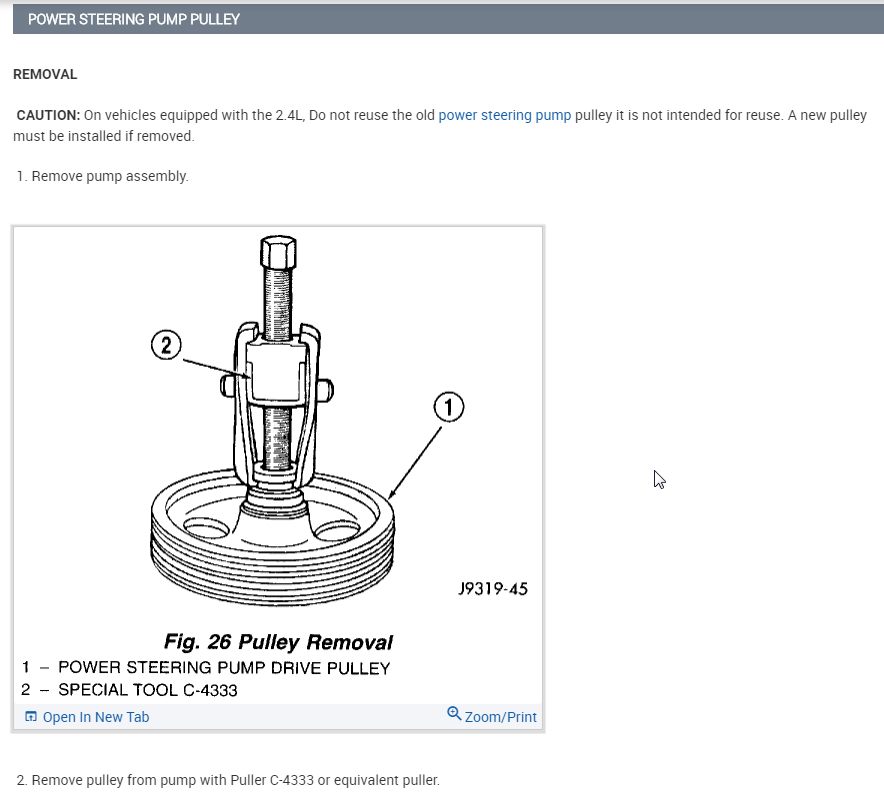Click legend entry 'POWER STEERING PUMP DRIVE PULLEY'

pyautogui.click(x=224, y=667)
